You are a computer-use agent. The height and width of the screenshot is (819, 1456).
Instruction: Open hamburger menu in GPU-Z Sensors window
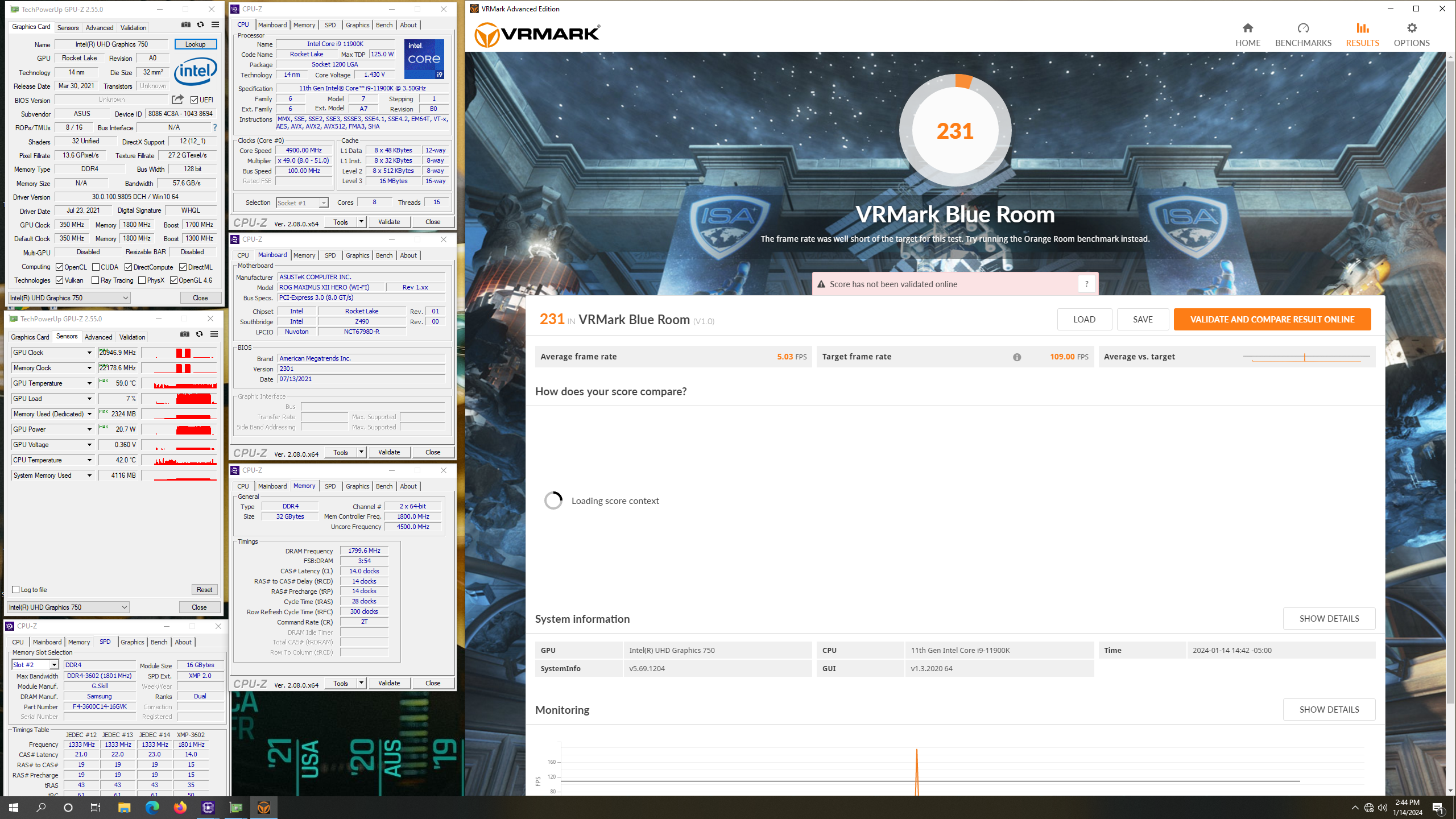pyautogui.click(x=214, y=334)
